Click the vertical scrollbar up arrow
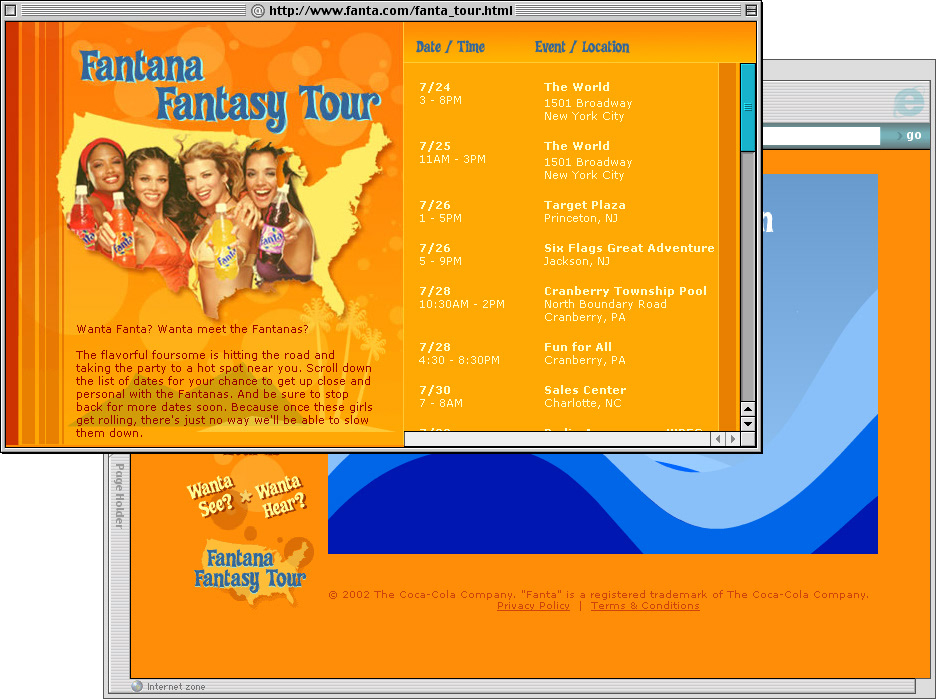This screenshot has width=936, height=699. [747, 409]
